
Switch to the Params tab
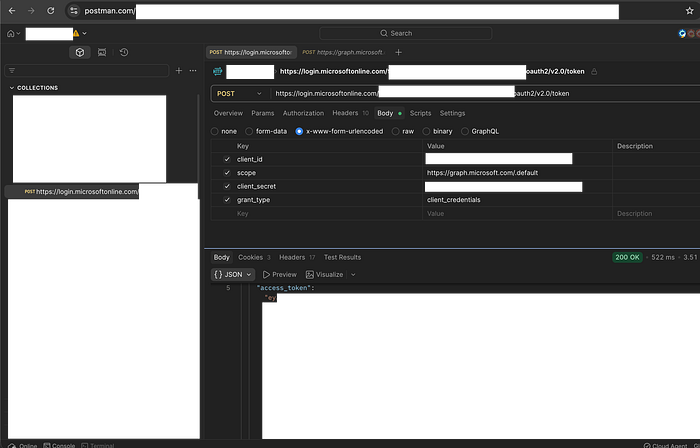coord(262,113)
